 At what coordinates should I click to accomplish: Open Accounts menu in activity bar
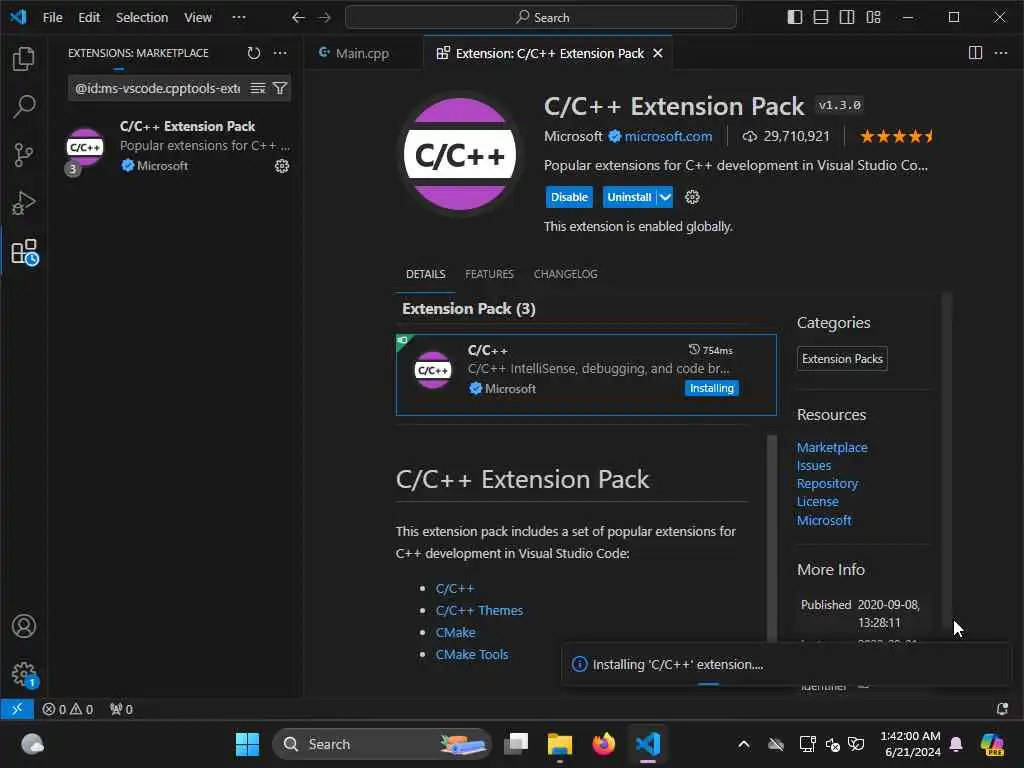(x=24, y=626)
